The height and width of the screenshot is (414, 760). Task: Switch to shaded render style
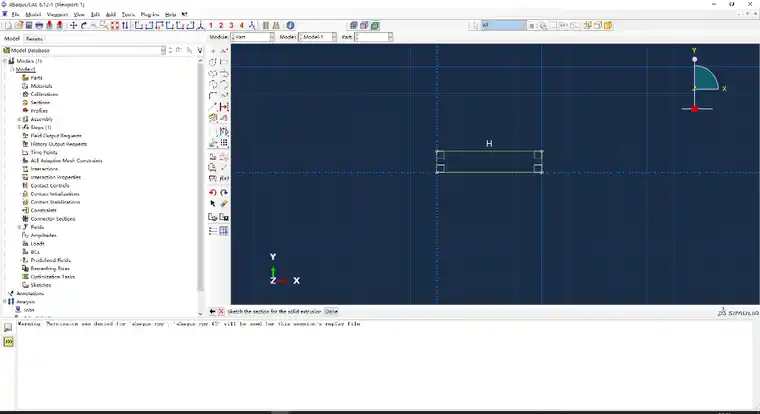[x=375, y=25]
